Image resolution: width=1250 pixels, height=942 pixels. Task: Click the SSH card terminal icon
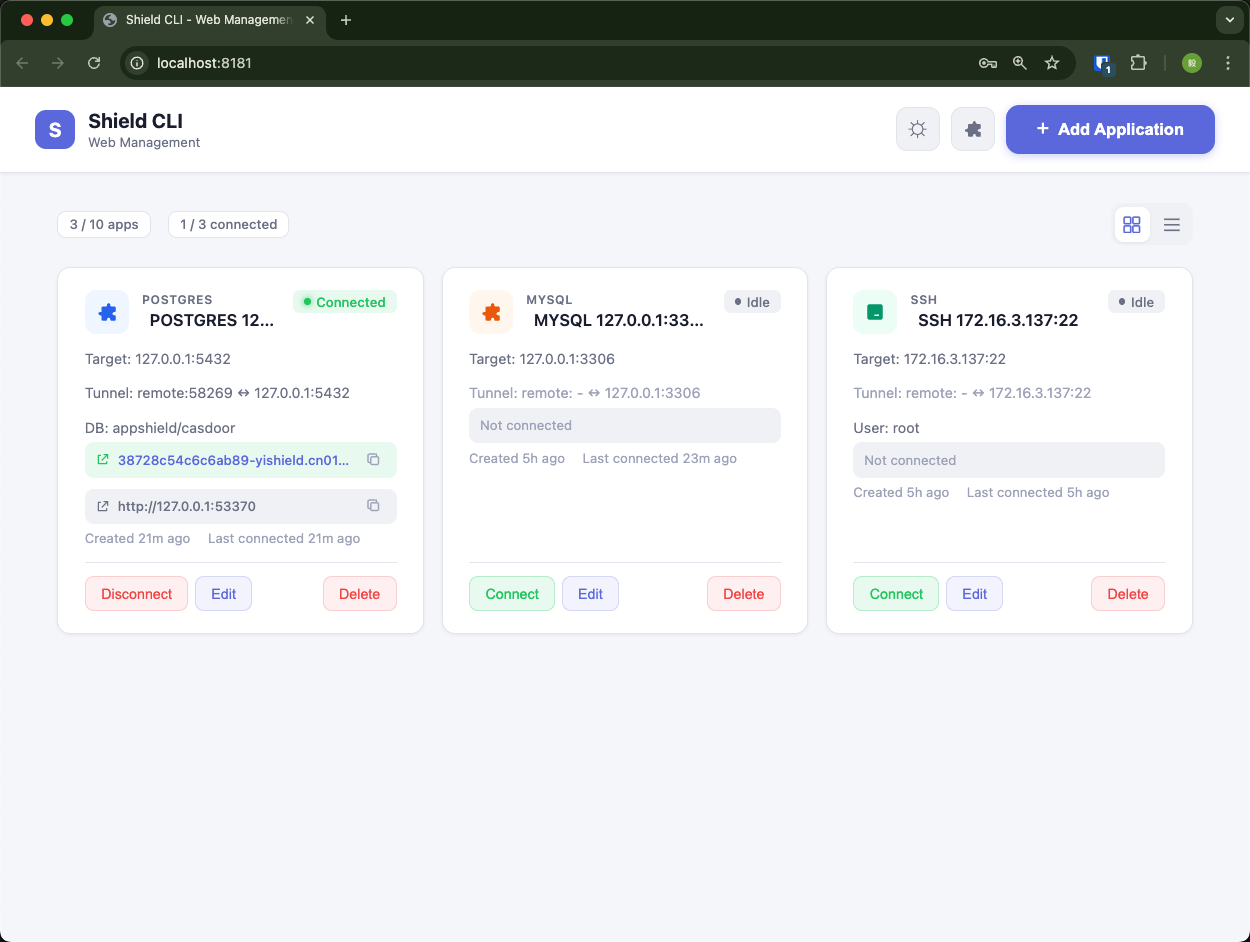point(875,312)
